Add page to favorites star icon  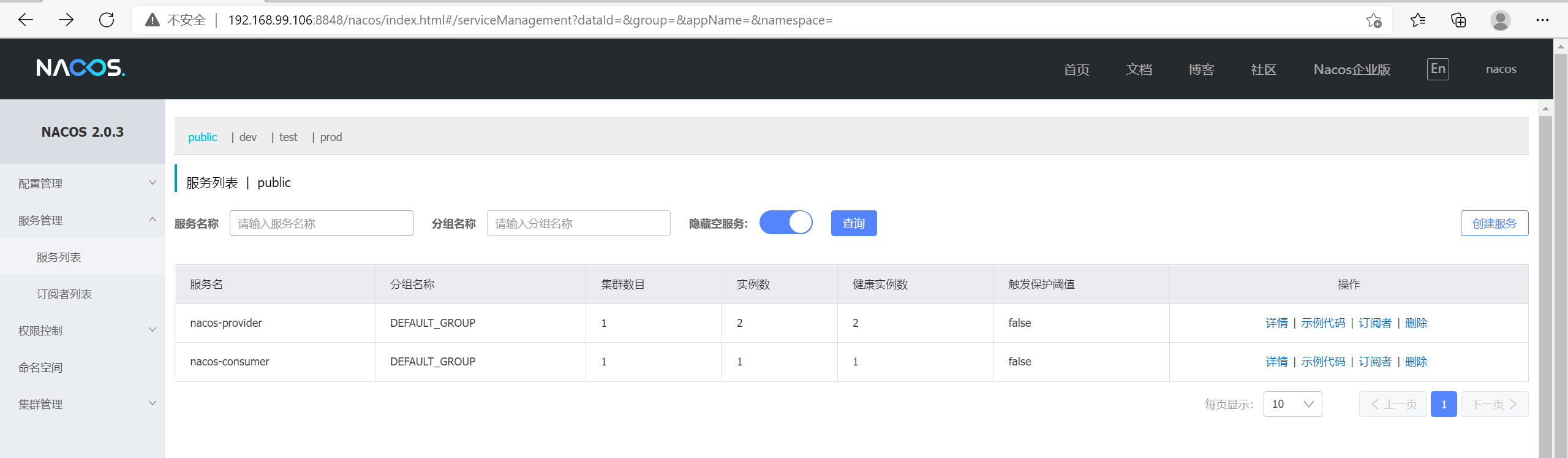point(1374,20)
